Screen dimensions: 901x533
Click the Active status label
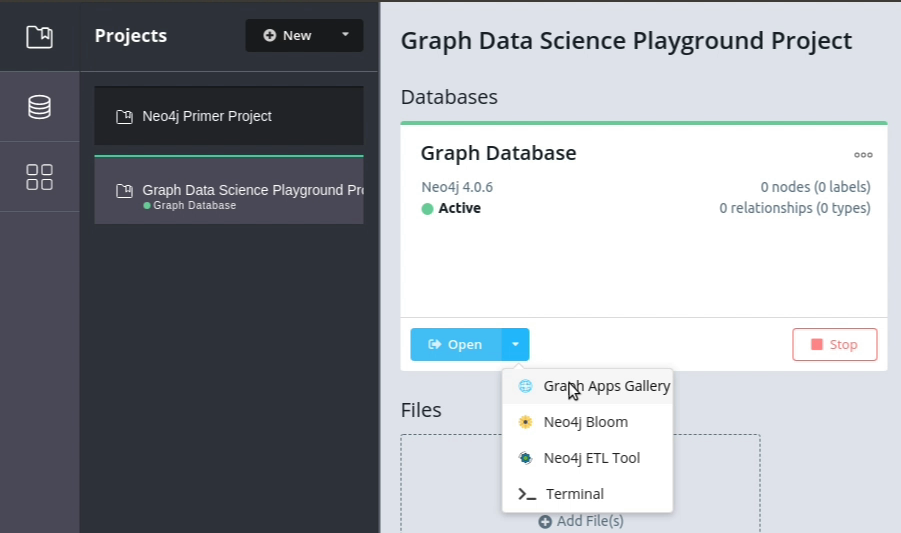459,208
